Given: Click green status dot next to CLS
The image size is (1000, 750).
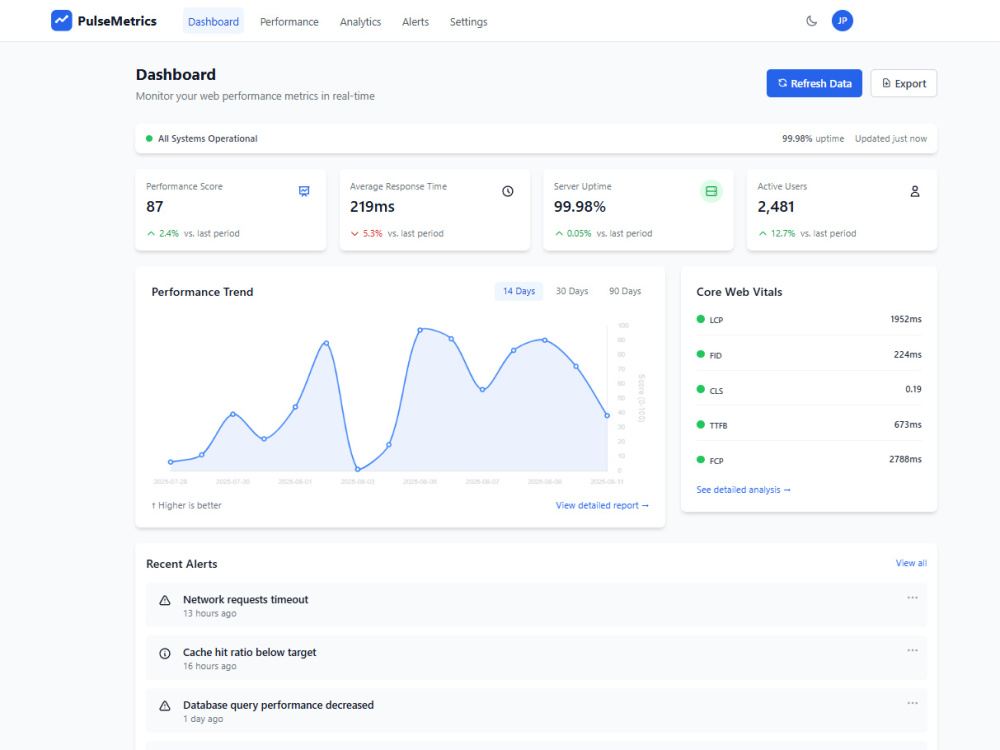Looking at the screenshot, I should click(x=700, y=389).
